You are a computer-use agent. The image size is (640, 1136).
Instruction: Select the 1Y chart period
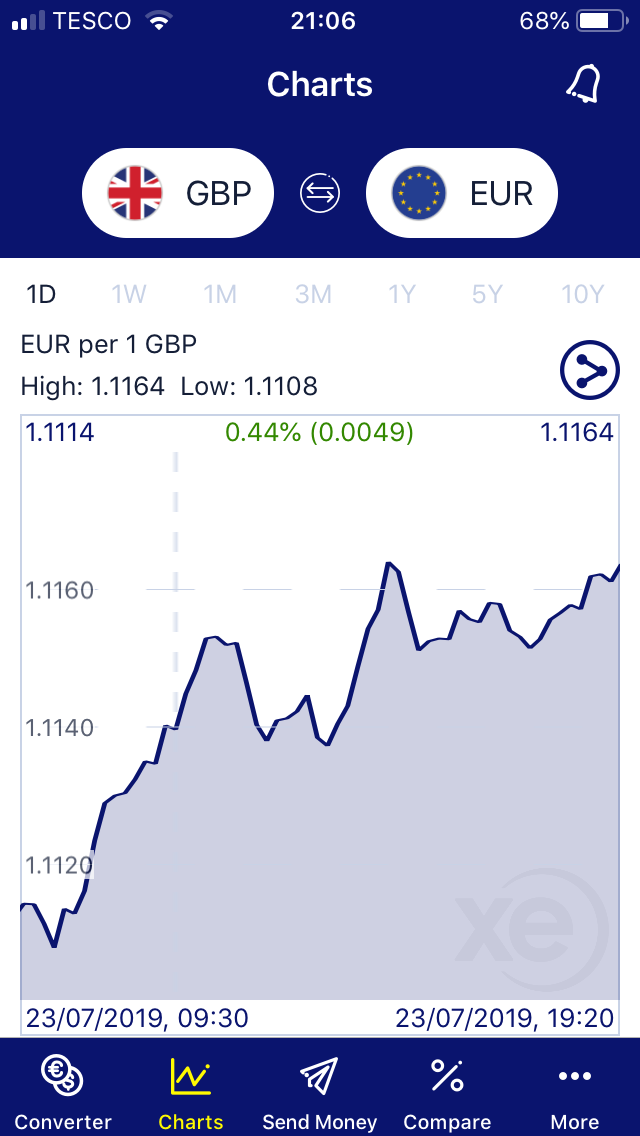[402, 294]
